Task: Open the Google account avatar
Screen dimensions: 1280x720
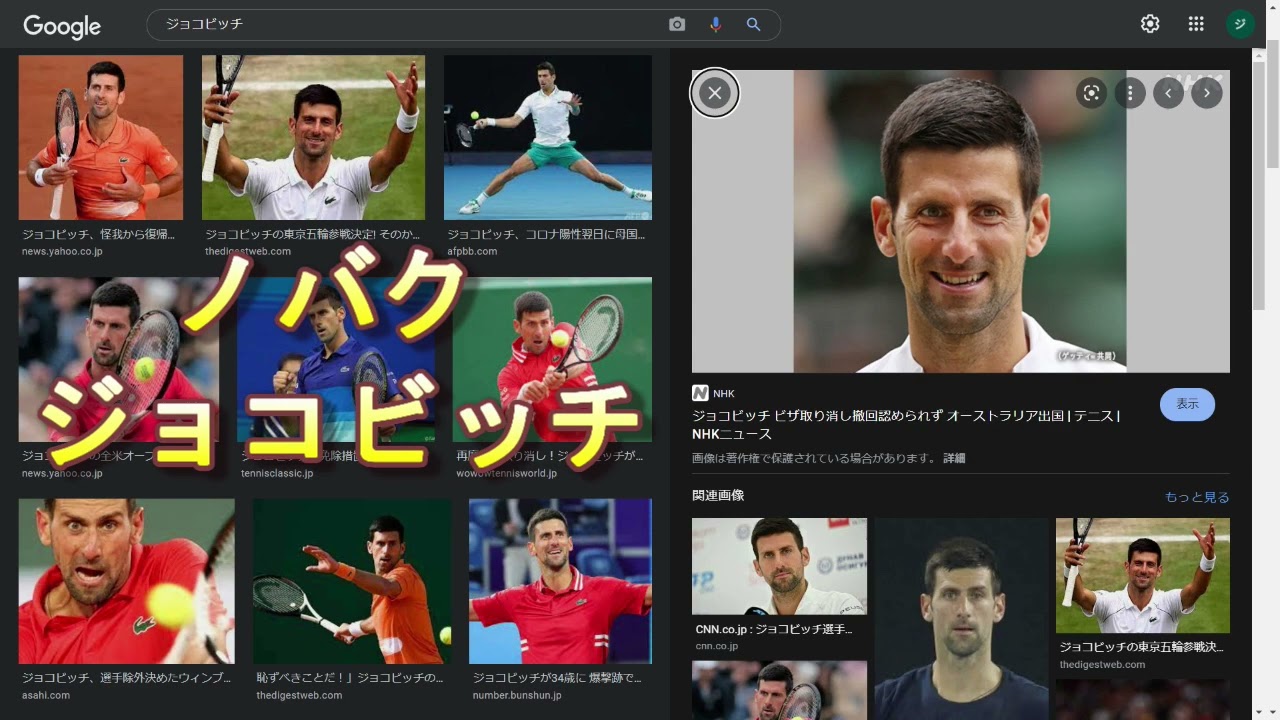Action: [x=1240, y=24]
